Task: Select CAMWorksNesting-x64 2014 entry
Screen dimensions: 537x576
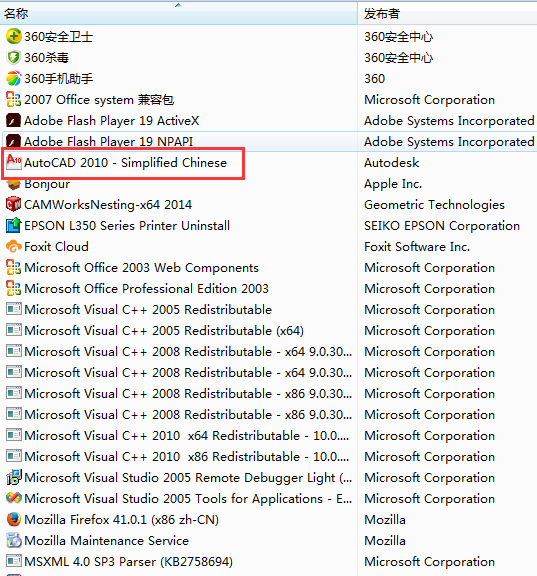Action: (x=108, y=205)
